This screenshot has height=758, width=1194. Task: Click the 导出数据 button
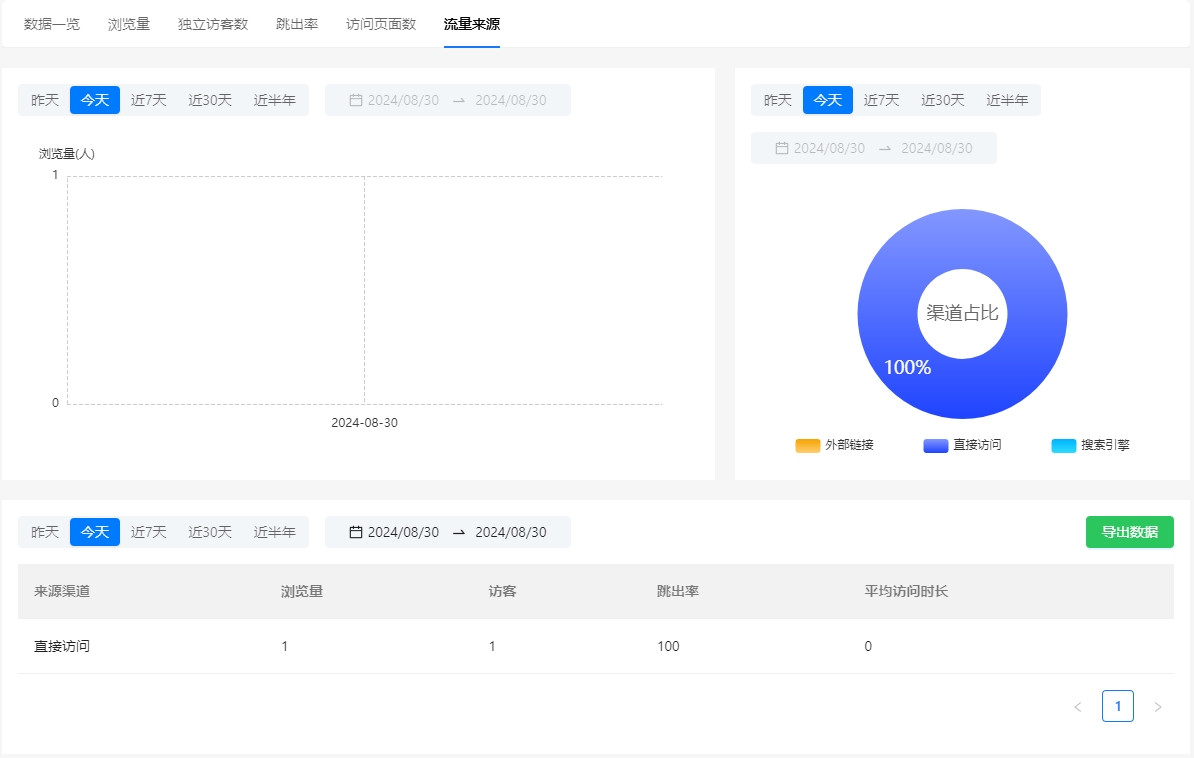1129,532
